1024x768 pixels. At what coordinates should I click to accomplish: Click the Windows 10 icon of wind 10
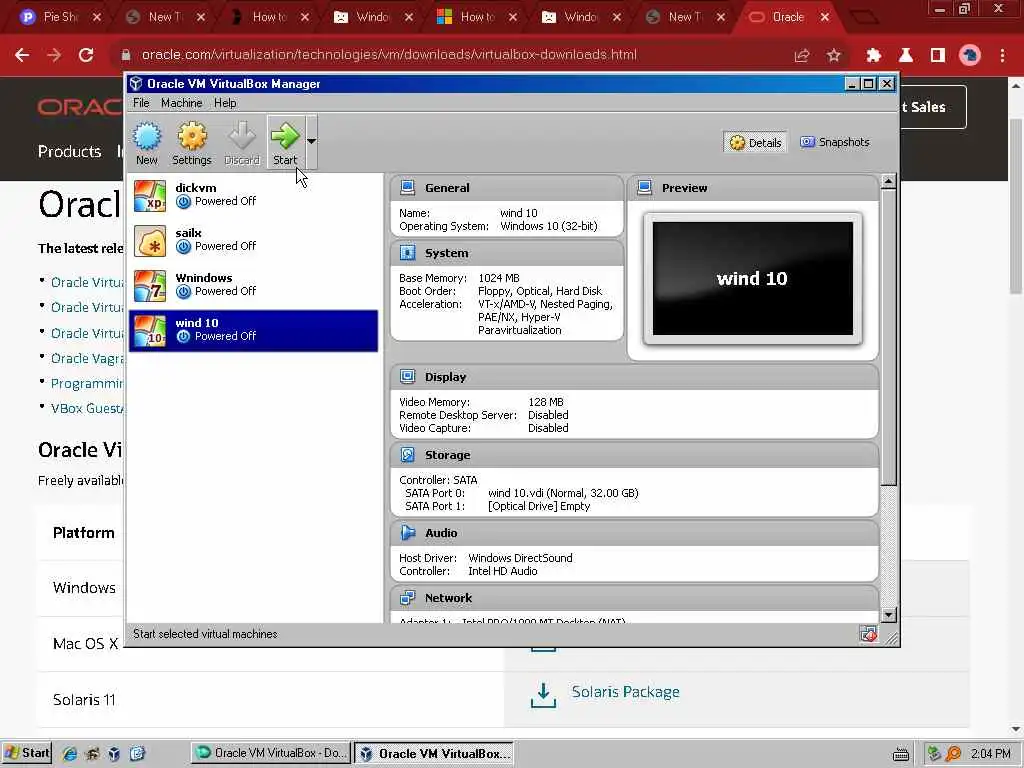pos(150,331)
